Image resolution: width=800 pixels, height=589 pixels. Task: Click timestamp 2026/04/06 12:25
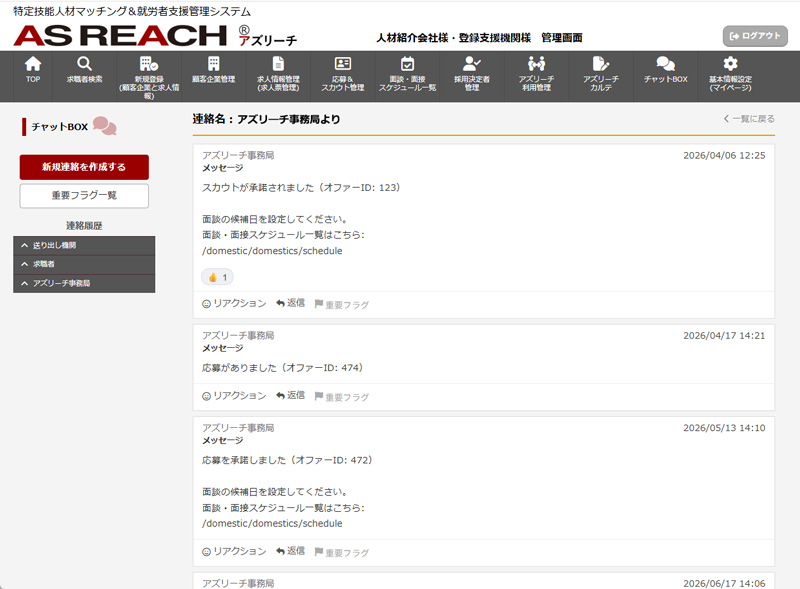click(724, 156)
